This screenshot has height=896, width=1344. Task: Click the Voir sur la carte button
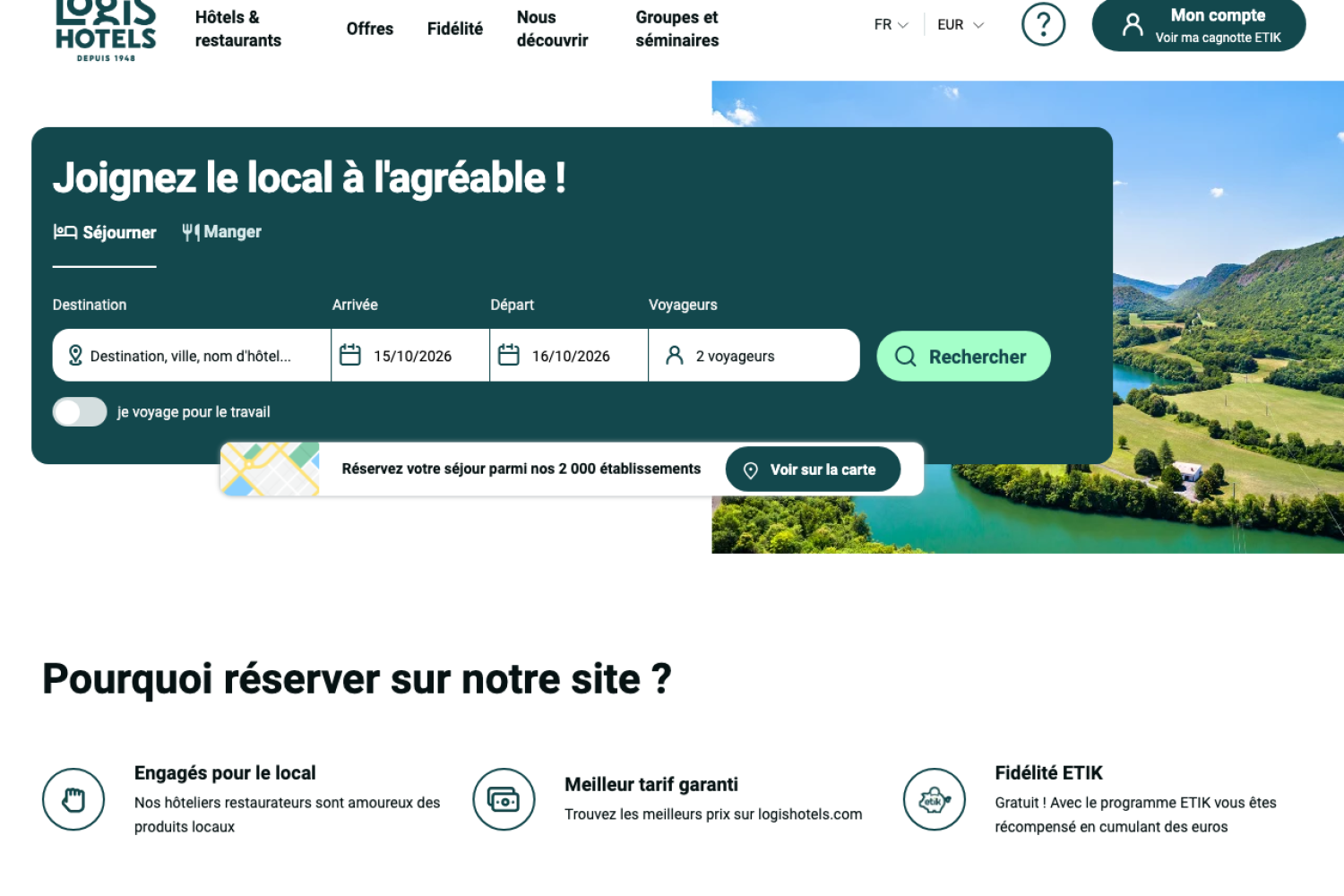coord(813,470)
